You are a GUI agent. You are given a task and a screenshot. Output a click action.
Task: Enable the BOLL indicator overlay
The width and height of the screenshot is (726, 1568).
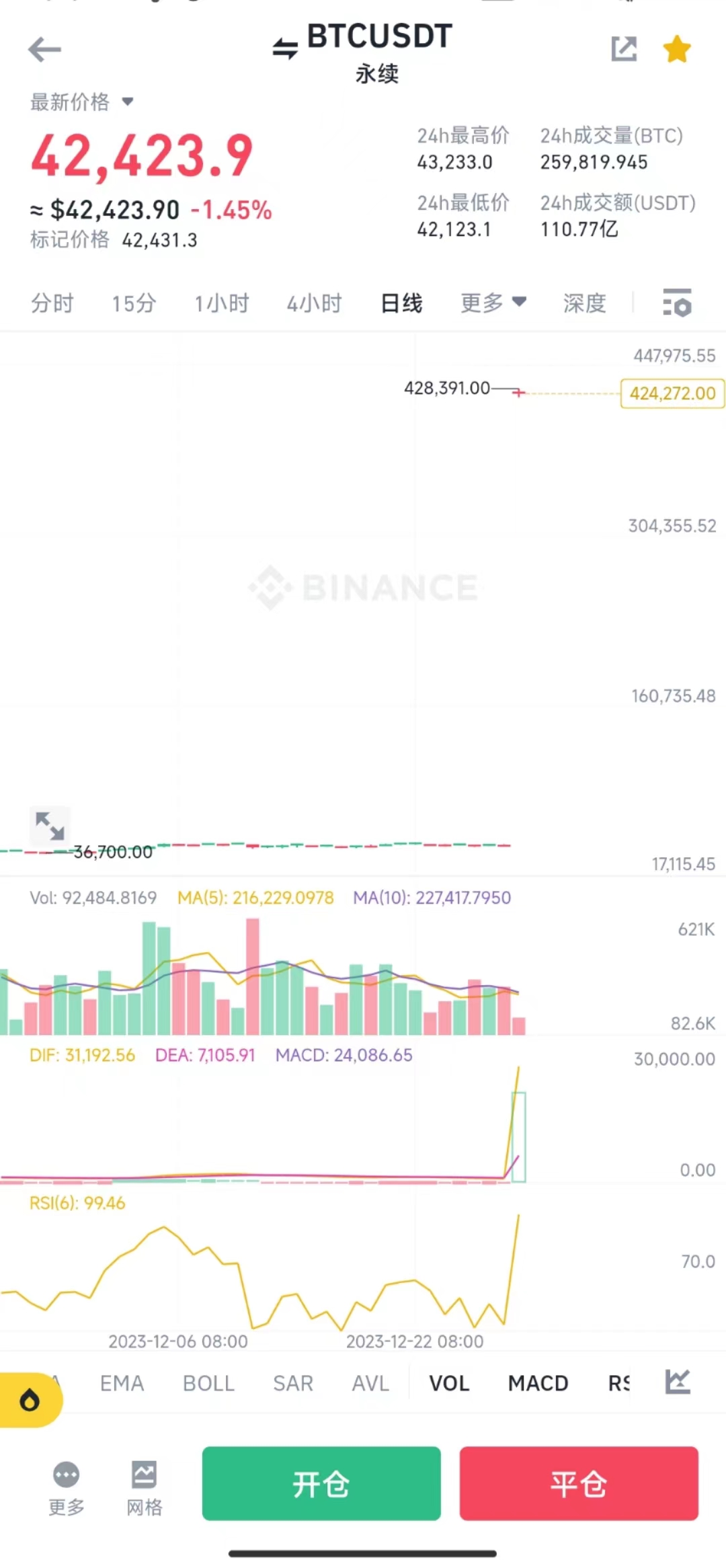208,1383
